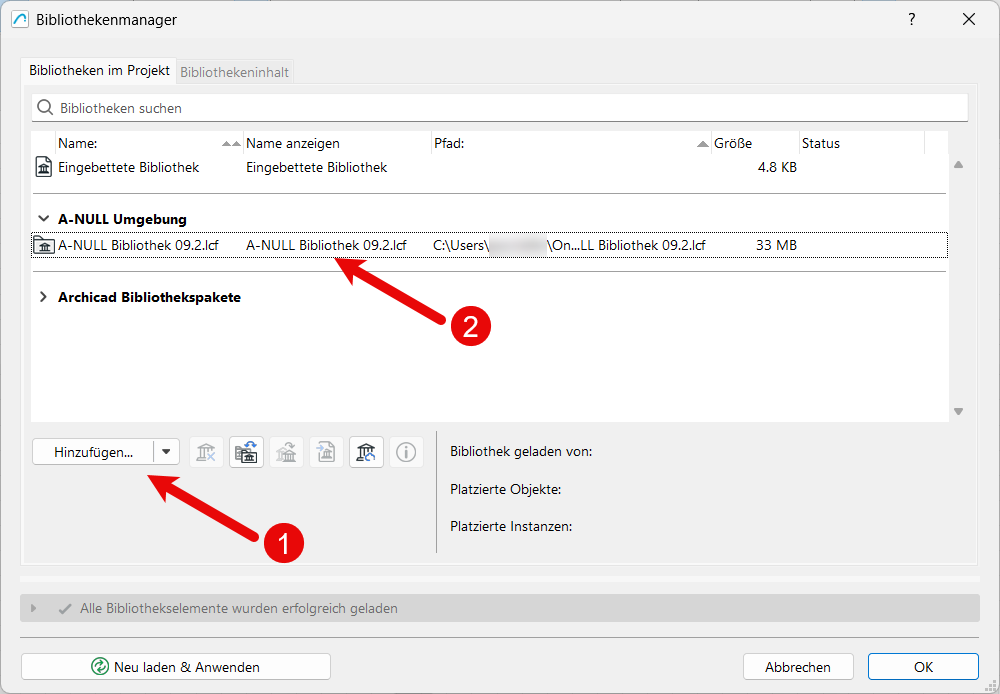Viewport: 1000px width, 694px height.
Task: Sort by the Pfad column header
Action: pos(571,144)
